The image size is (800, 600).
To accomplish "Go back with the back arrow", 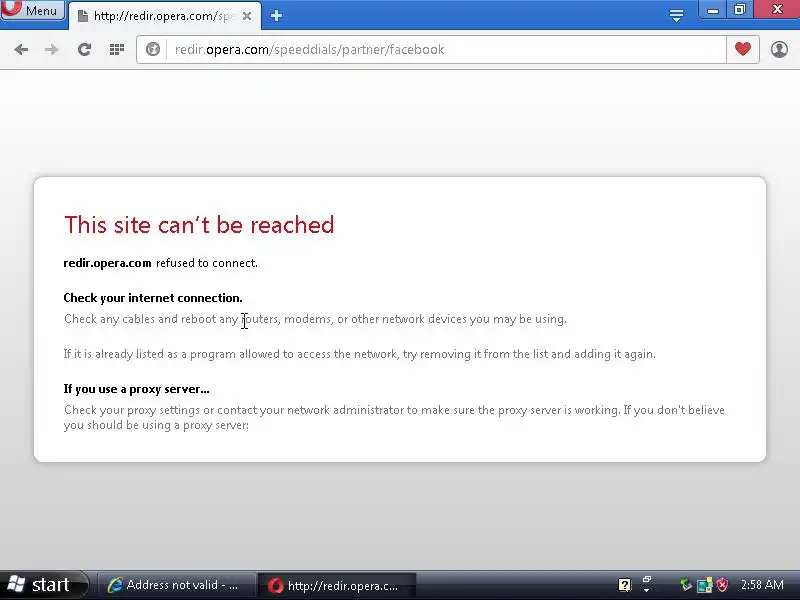I will click(x=21, y=49).
